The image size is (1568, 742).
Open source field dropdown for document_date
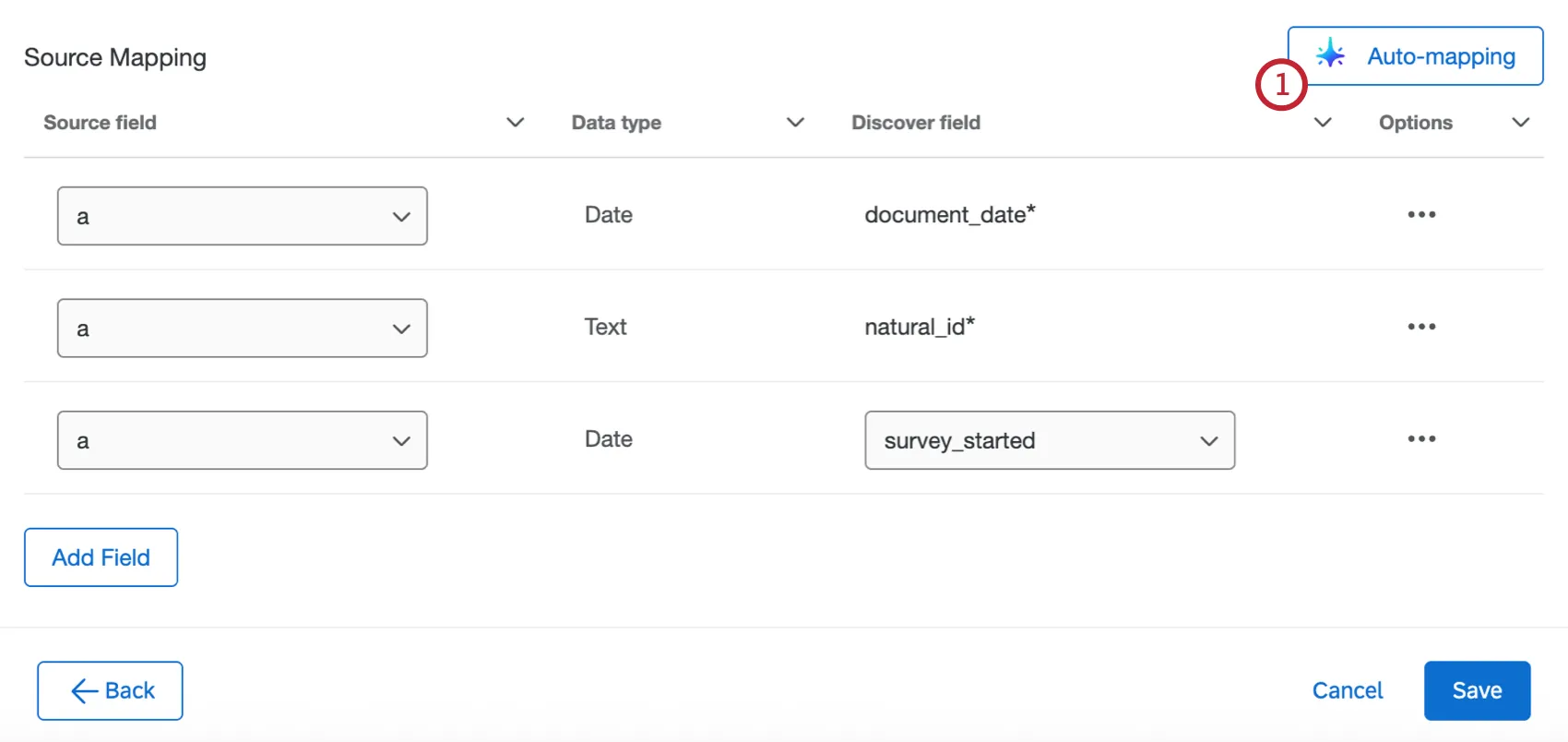242,217
